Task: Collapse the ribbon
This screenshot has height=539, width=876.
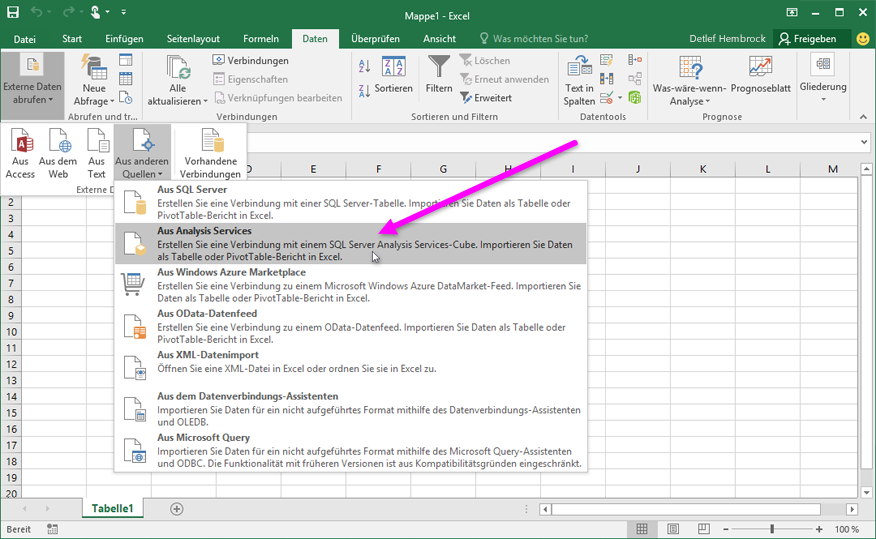Action: (x=863, y=117)
